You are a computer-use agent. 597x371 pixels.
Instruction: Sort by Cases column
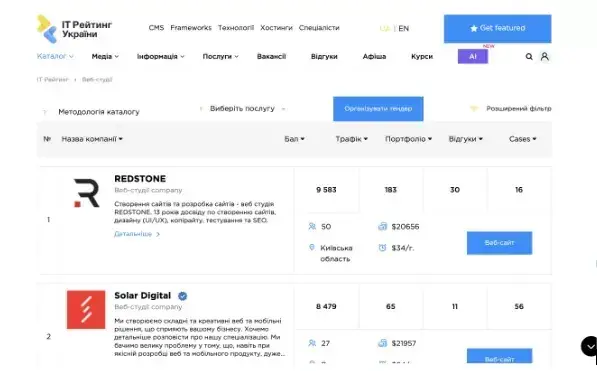coord(522,139)
